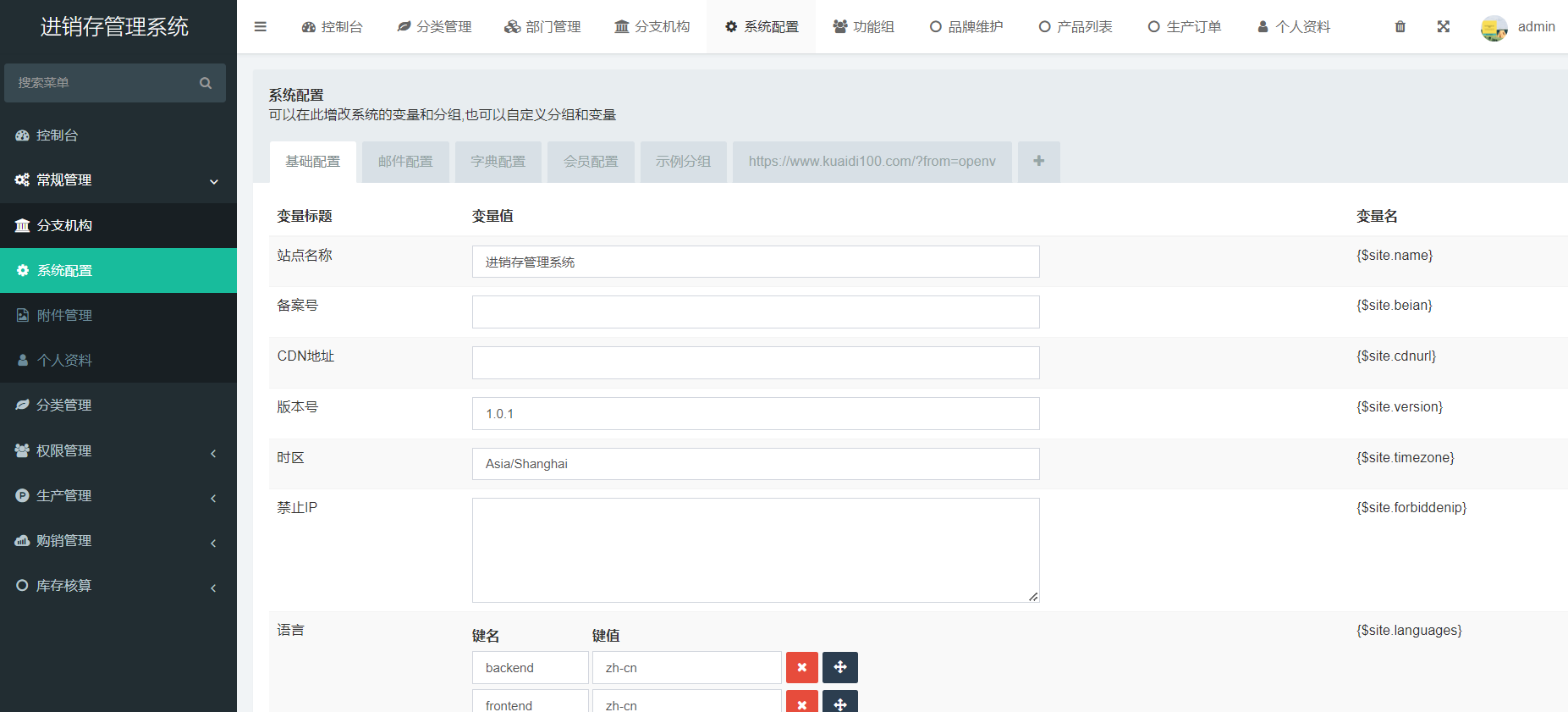Screen dimensions: 1568x712
Task: Open the kuaidi100 URL config tab
Action: click(x=872, y=162)
